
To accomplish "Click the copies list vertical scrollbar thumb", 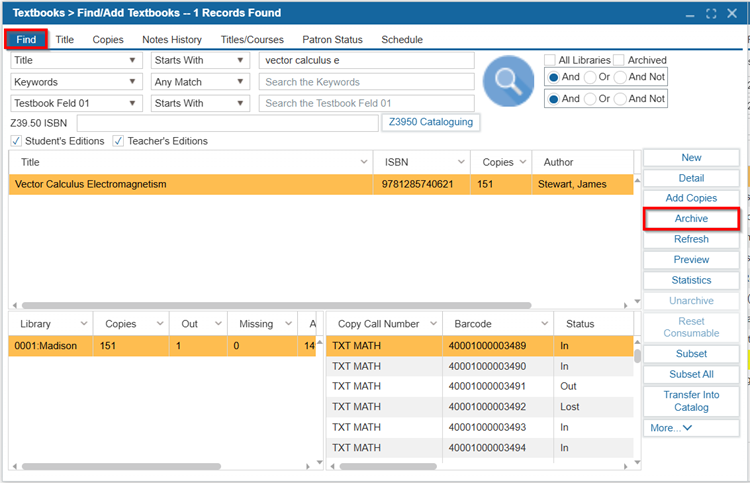I will click(x=637, y=356).
